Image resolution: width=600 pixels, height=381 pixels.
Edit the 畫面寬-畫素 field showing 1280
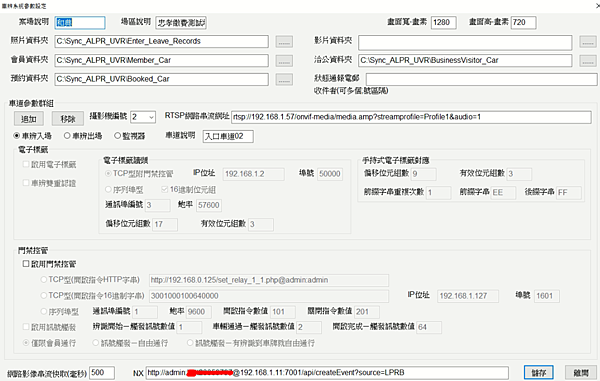[443, 23]
